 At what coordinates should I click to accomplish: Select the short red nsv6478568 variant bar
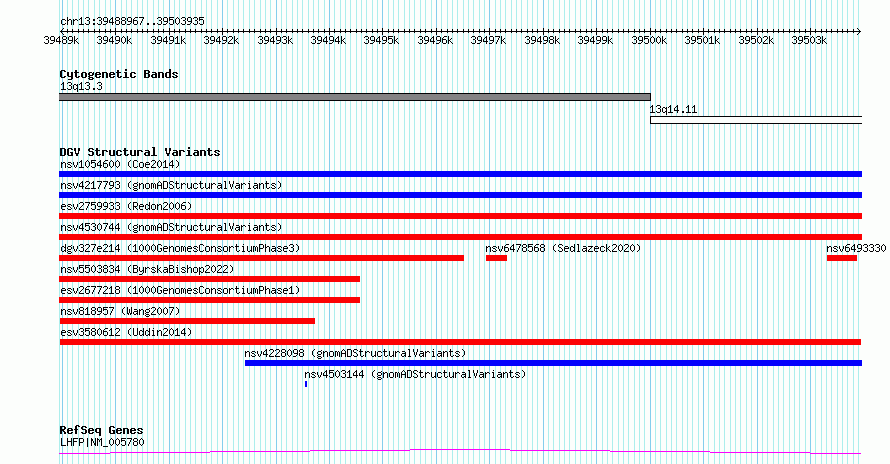coord(496,258)
